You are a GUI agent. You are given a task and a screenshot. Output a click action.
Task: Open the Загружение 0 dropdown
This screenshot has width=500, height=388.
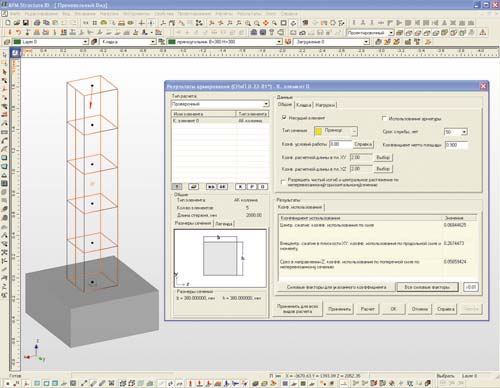(x=366, y=42)
